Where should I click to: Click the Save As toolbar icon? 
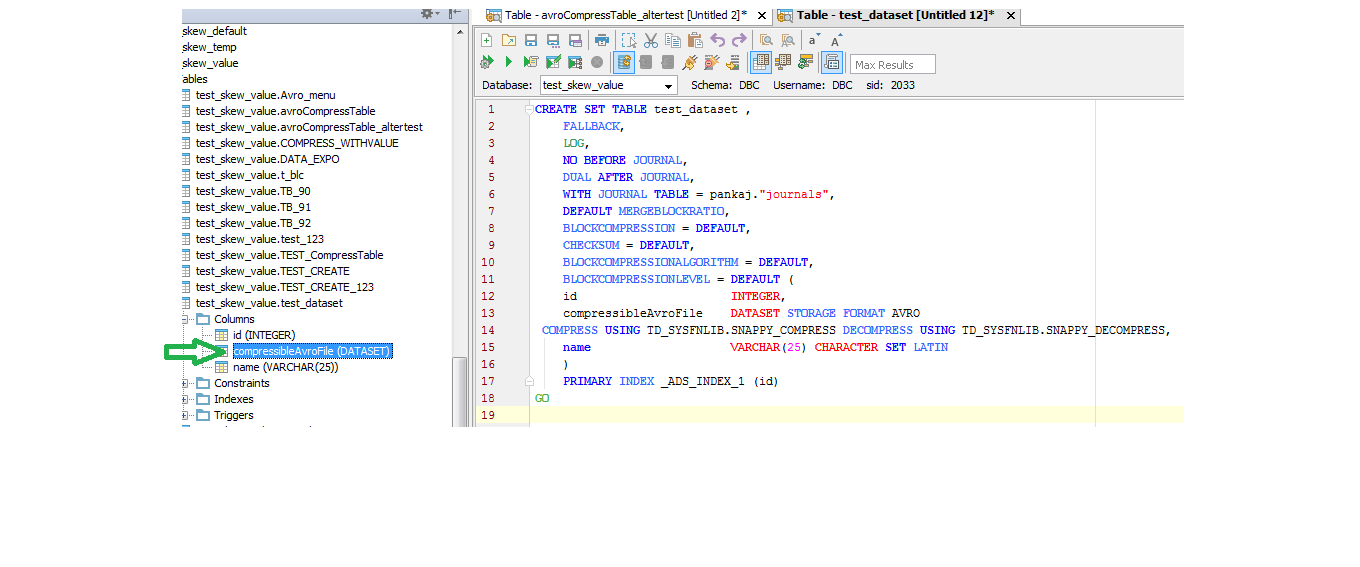(553, 40)
